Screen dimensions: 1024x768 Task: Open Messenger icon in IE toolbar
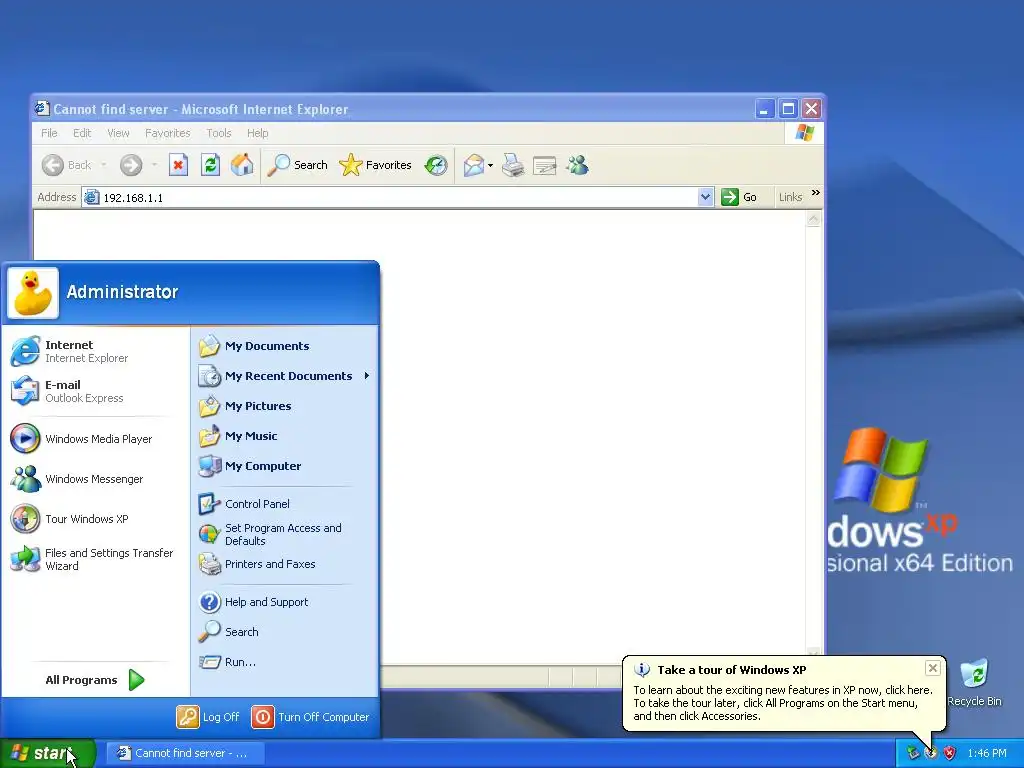[x=577, y=165]
